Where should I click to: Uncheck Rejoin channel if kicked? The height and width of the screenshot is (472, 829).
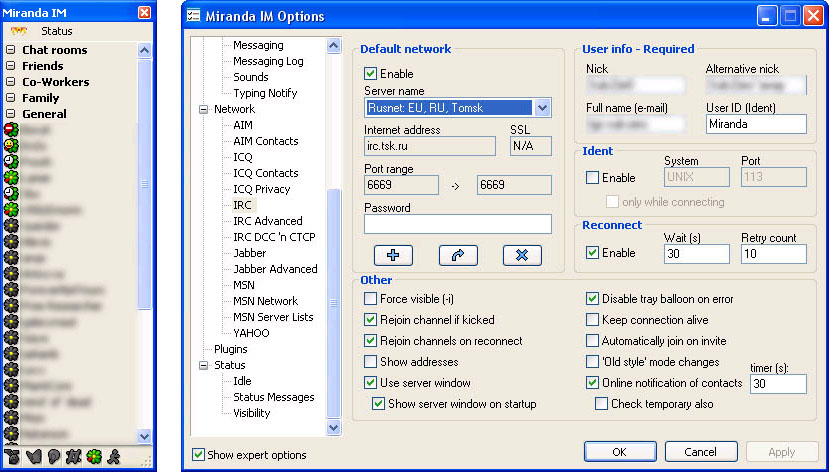[x=370, y=320]
